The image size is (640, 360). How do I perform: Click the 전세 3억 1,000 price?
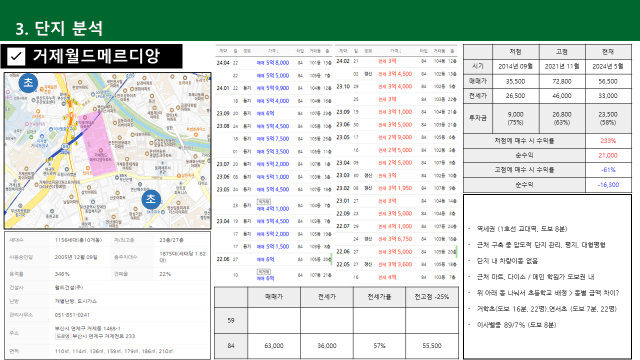coord(395,112)
